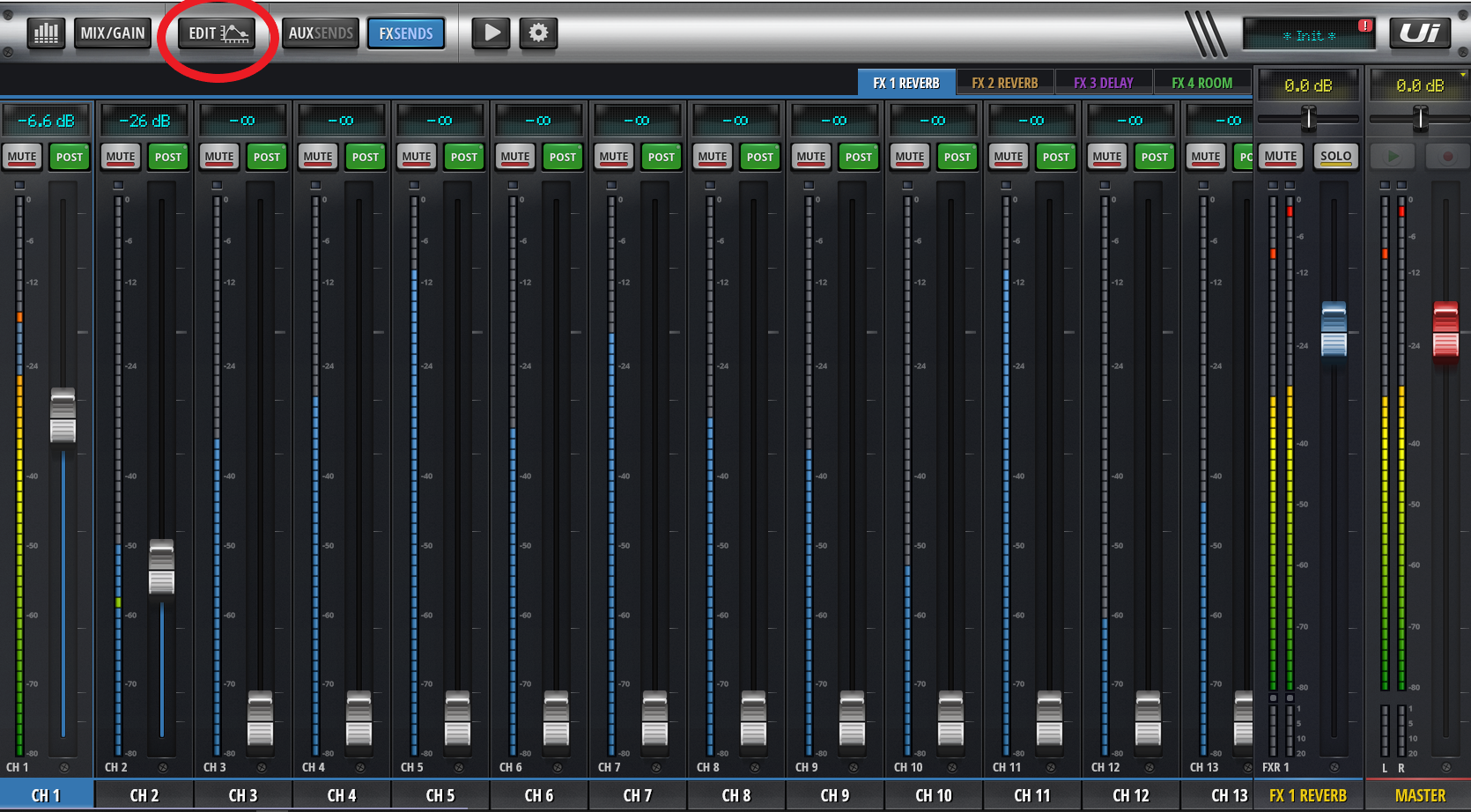Click CH 1 small icon under fader
Viewport: 1471px width, 812px height.
pos(64,767)
